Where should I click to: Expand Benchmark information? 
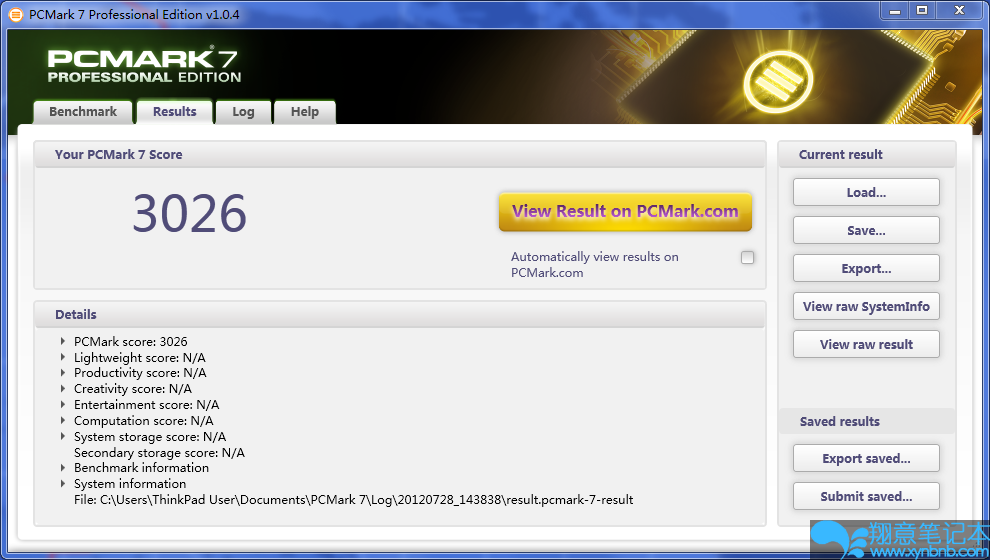point(63,468)
